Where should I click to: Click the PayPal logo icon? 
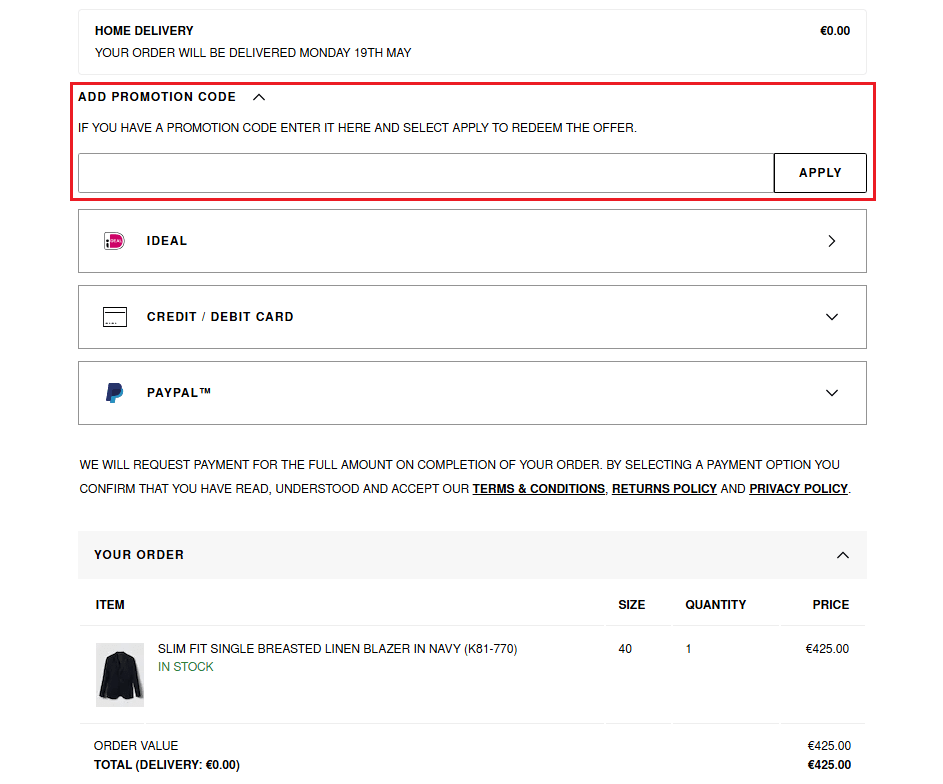(x=115, y=393)
